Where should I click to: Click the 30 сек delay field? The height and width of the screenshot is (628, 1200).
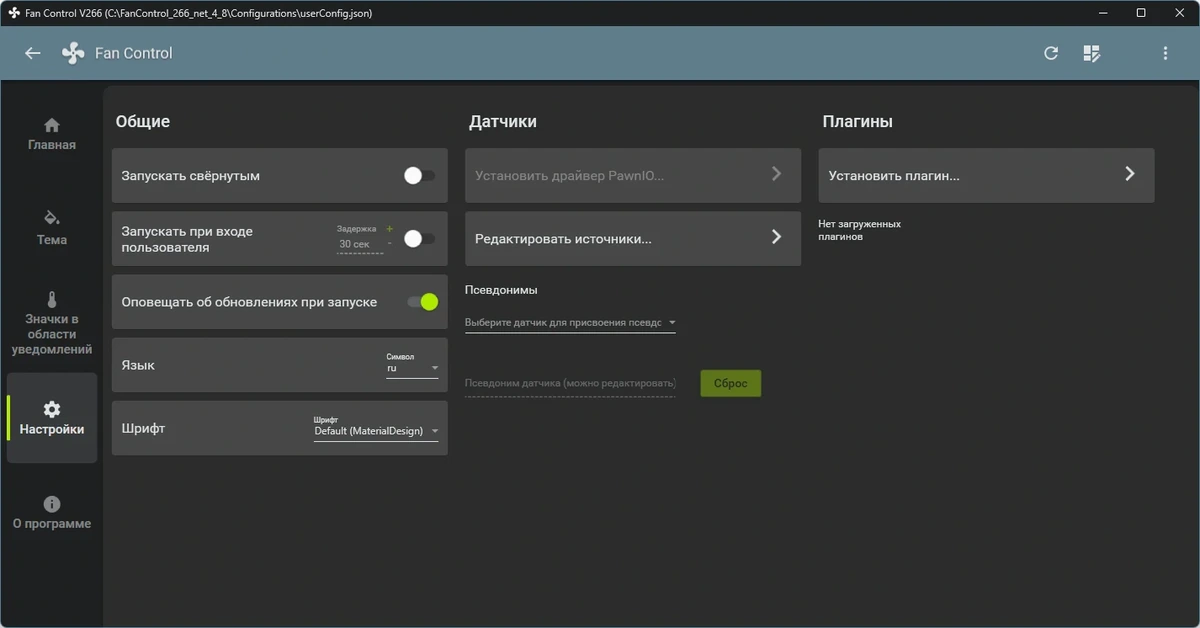360,245
